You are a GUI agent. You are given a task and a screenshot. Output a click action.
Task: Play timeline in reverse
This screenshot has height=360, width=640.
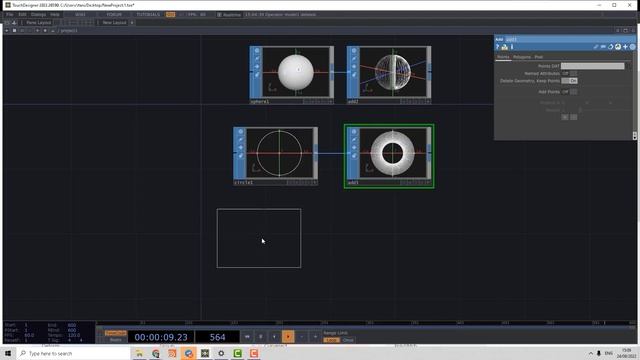pos(274,337)
